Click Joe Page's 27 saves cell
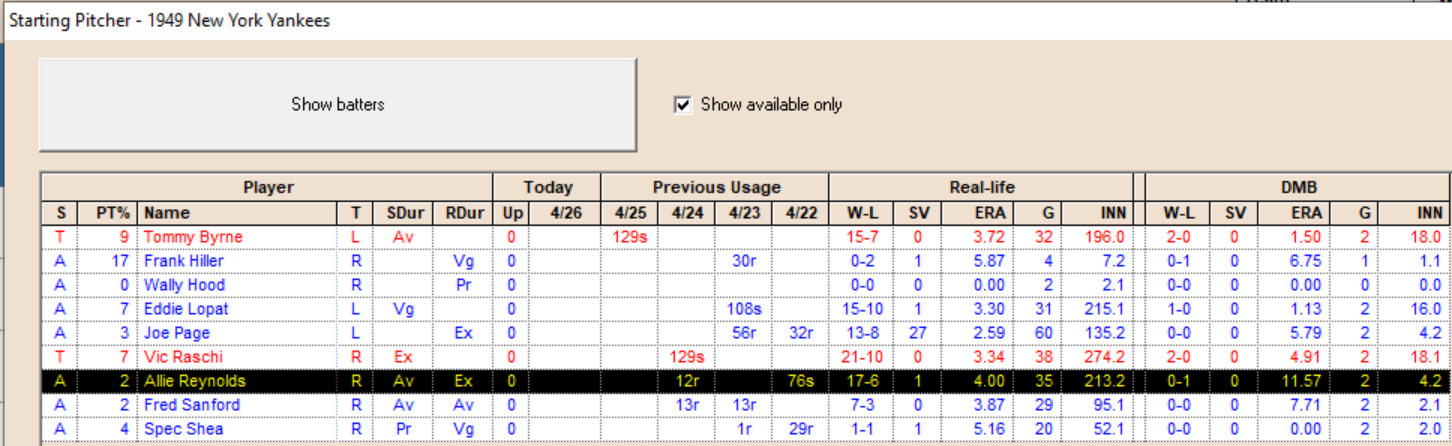The height and width of the screenshot is (446, 1452). (918, 333)
